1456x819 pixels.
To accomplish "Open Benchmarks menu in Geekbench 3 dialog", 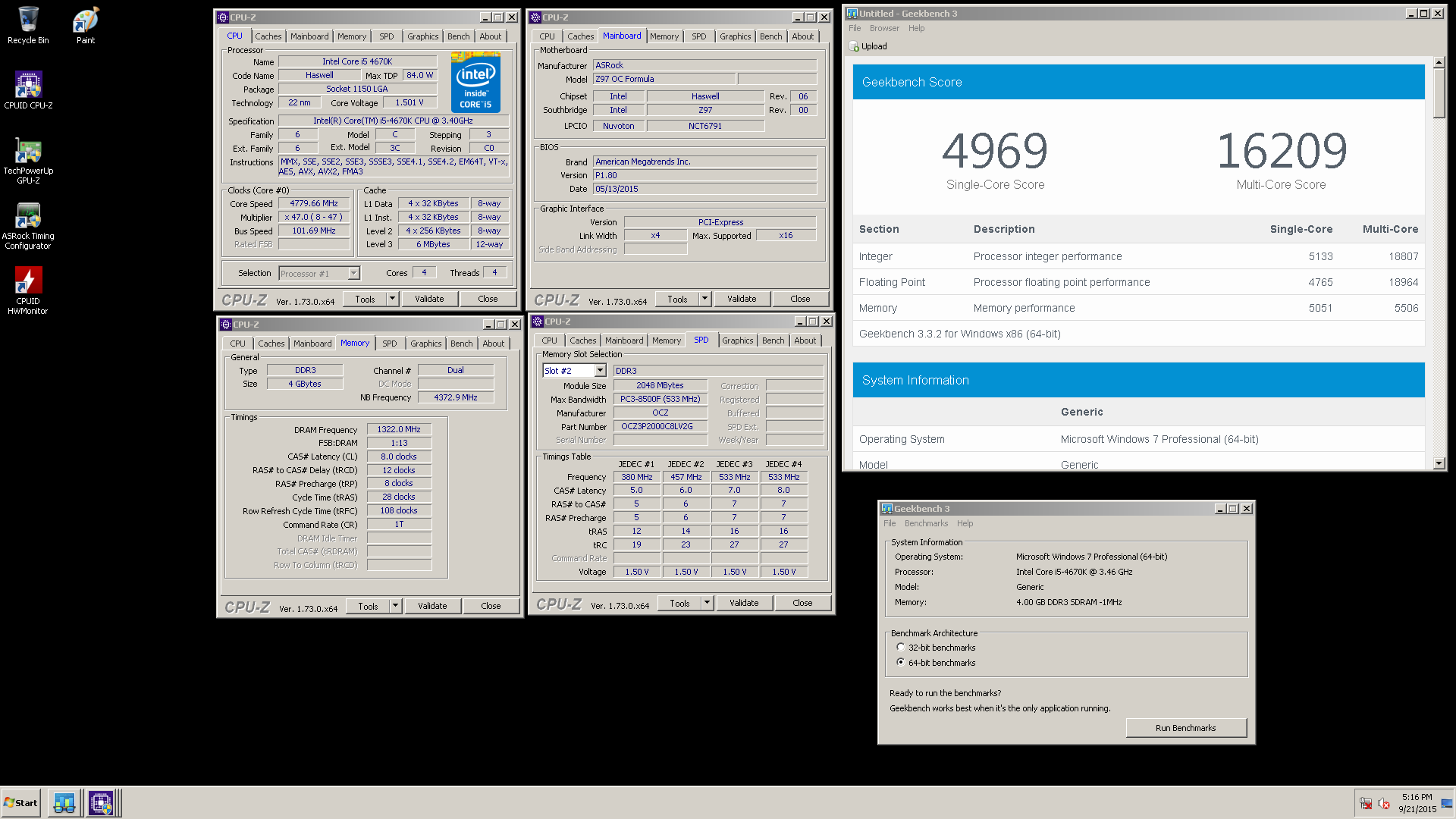I will tap(926, 523).
